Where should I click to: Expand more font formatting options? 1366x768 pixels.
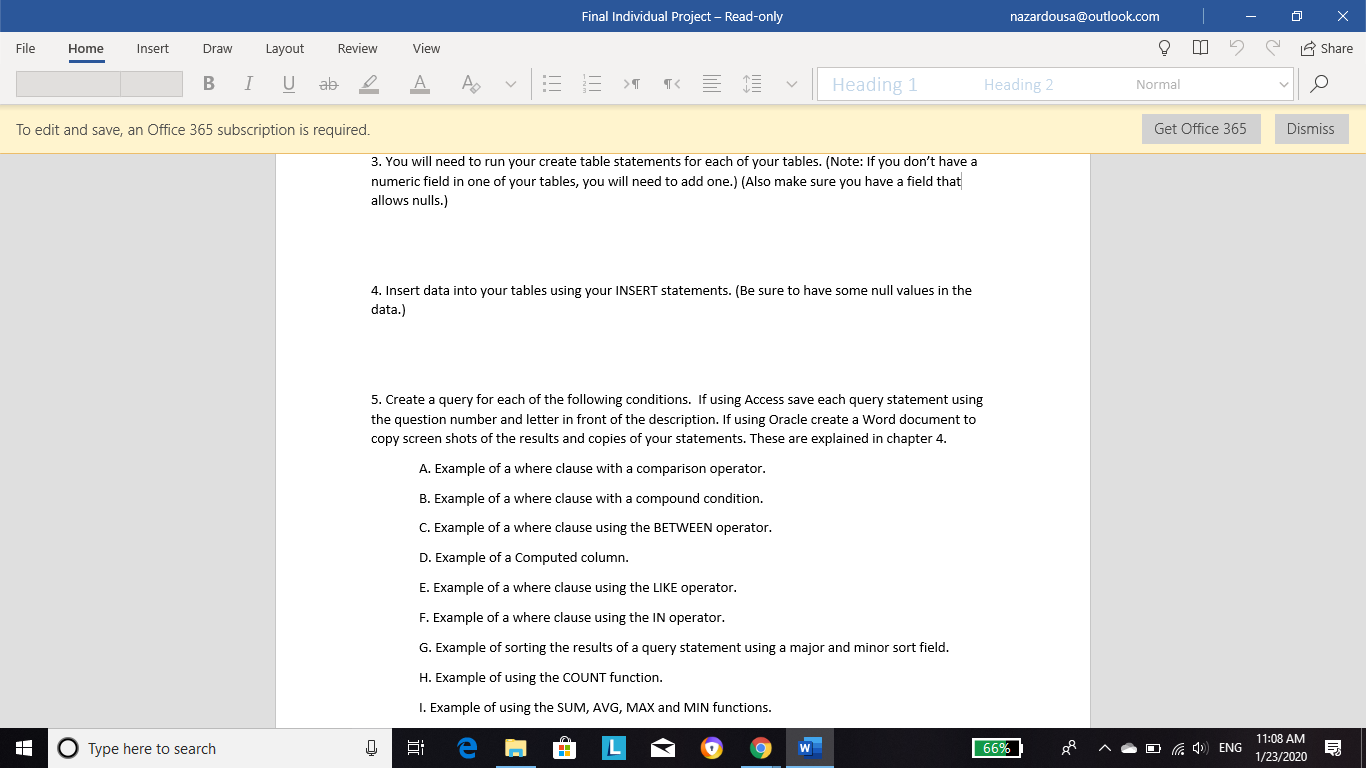[510, 84]
